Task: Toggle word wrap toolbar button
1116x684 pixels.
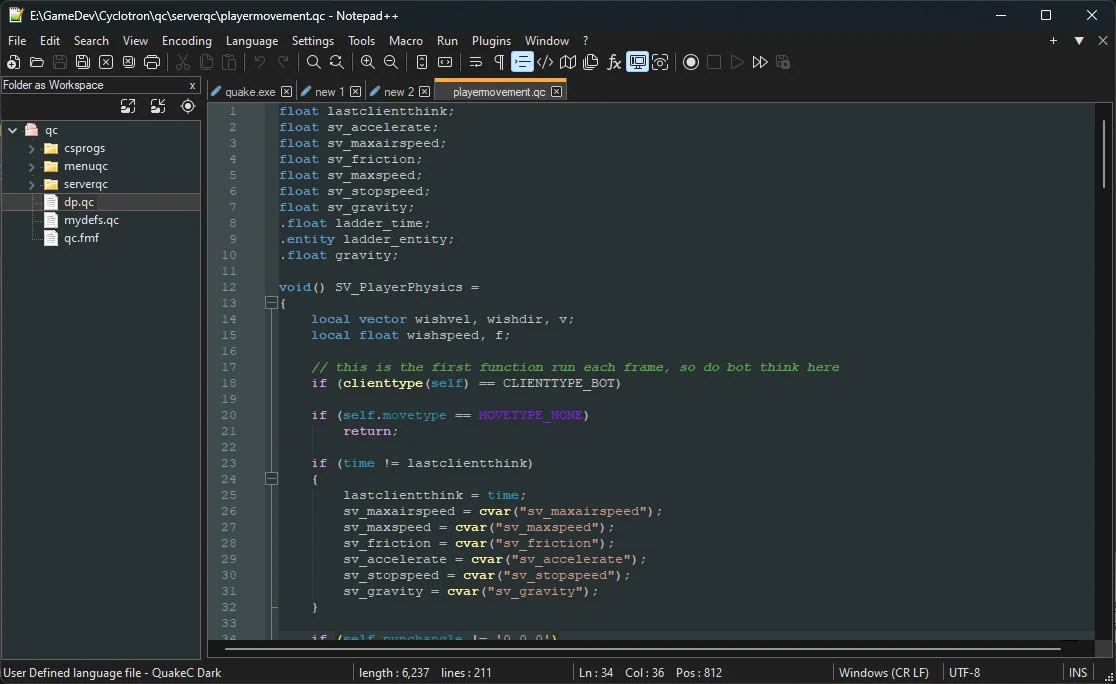Action: (x=475, y=63)
